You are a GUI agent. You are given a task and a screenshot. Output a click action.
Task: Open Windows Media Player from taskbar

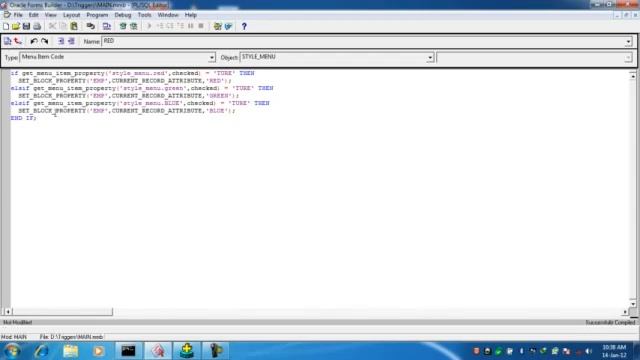click(x=99, y=351)
